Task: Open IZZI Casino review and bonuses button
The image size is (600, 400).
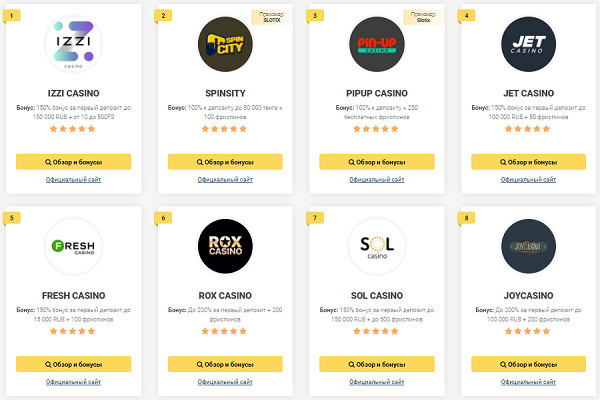Action: (74, 161)
